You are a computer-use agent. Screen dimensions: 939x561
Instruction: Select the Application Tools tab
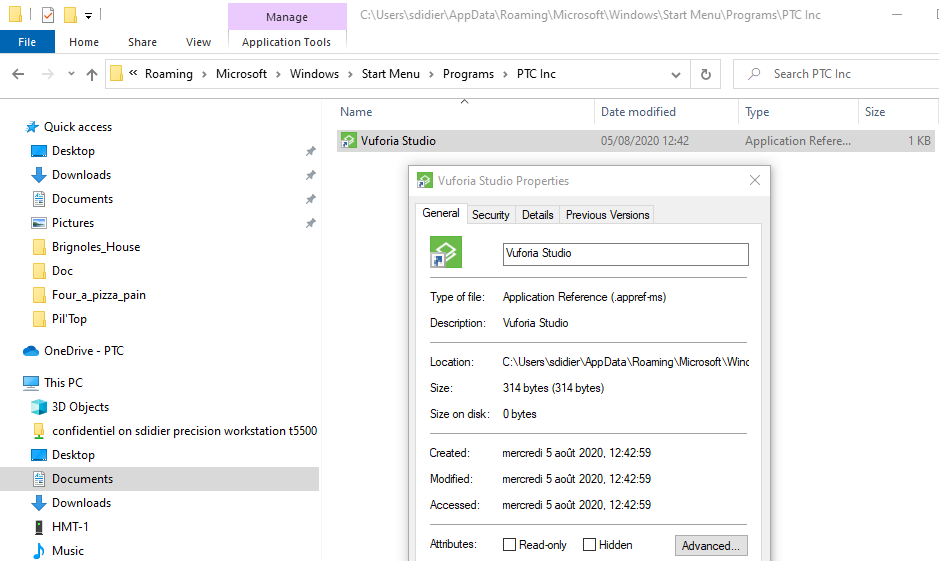point(286,42)
